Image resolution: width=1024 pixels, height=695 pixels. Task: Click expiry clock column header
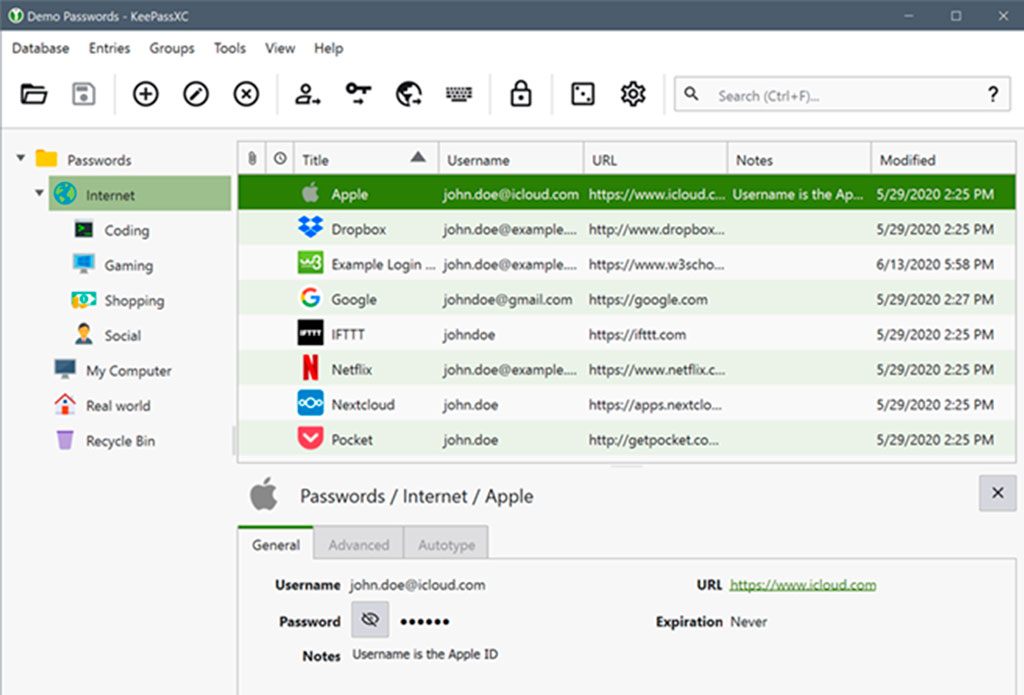point(280,159)
